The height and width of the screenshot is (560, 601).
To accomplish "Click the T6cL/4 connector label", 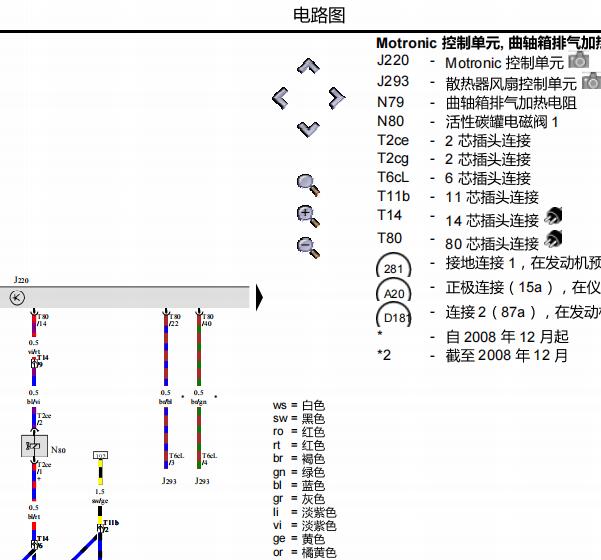I will click(209, 459).
